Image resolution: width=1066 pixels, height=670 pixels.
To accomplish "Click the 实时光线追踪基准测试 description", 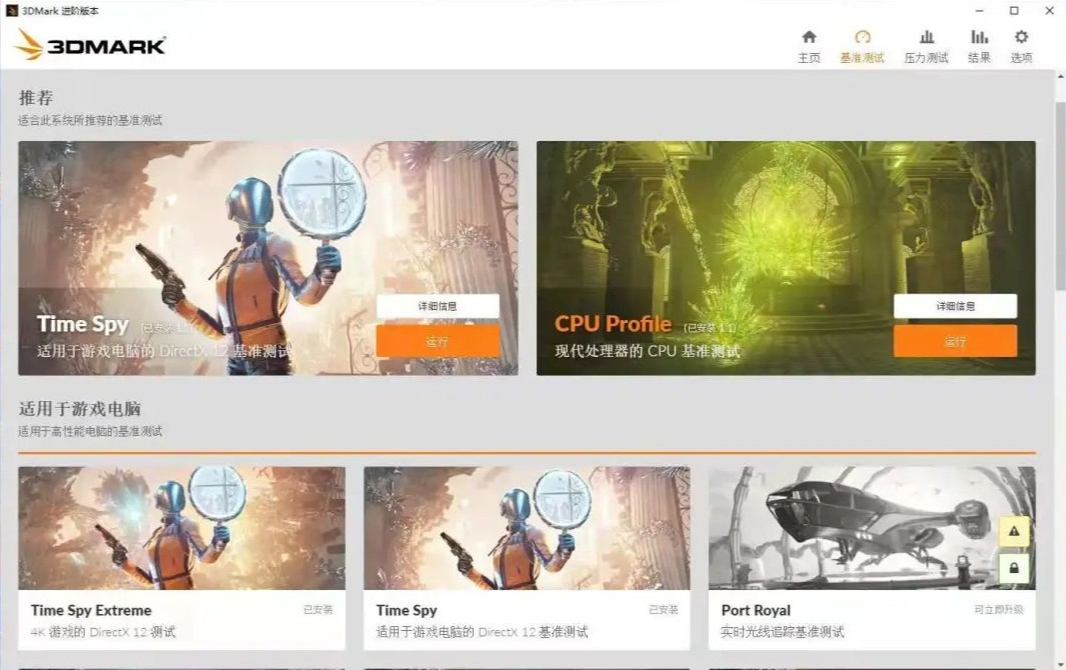I will coord(783,632).
